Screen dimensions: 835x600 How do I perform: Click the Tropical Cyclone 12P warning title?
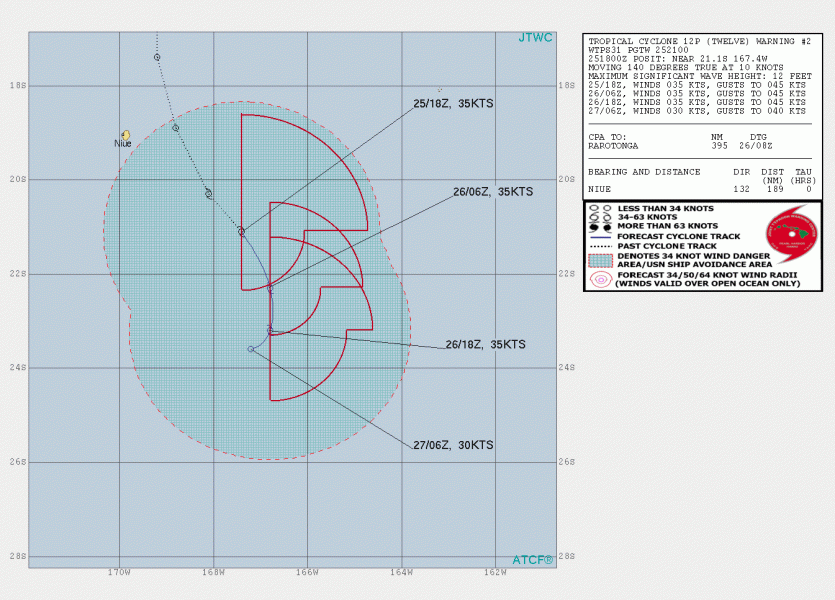coord(700,41)
